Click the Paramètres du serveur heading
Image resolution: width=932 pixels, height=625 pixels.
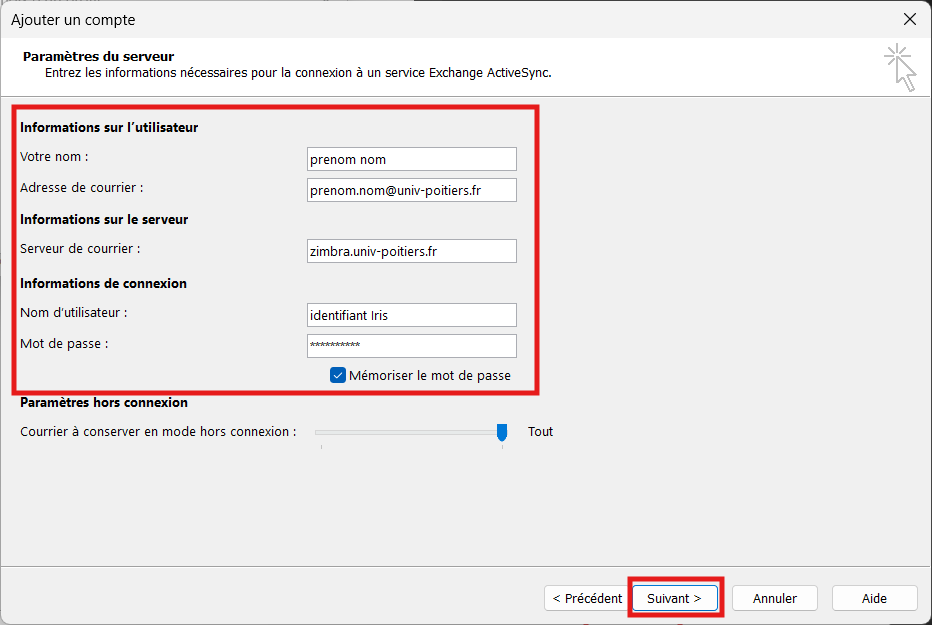(x=99, y=57)
